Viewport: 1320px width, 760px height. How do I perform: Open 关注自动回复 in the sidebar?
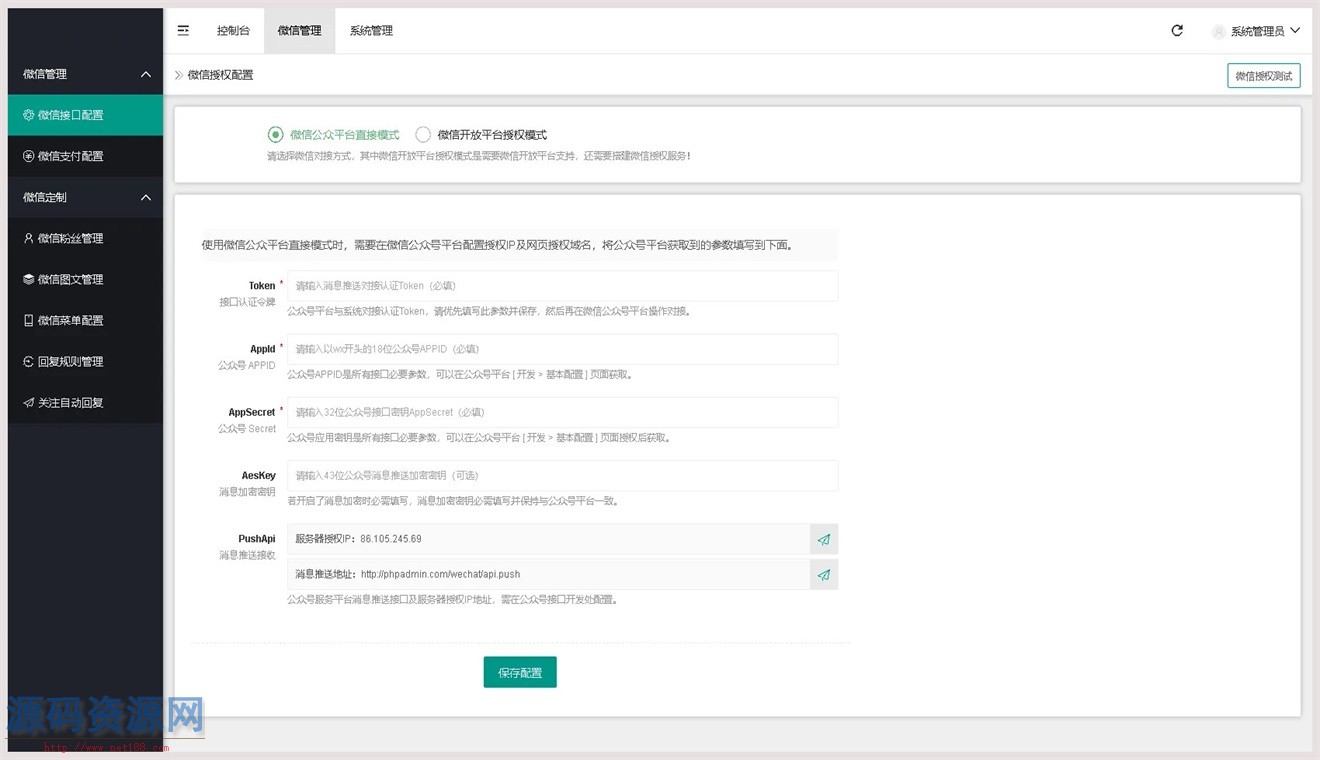coord(85,402)
